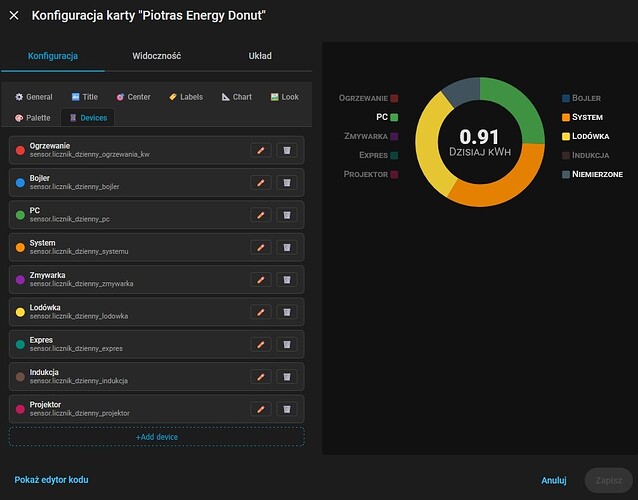This screenshot has width=638, height=500.
Task: Open the Chart settings section
Action: tap(236, 97)
